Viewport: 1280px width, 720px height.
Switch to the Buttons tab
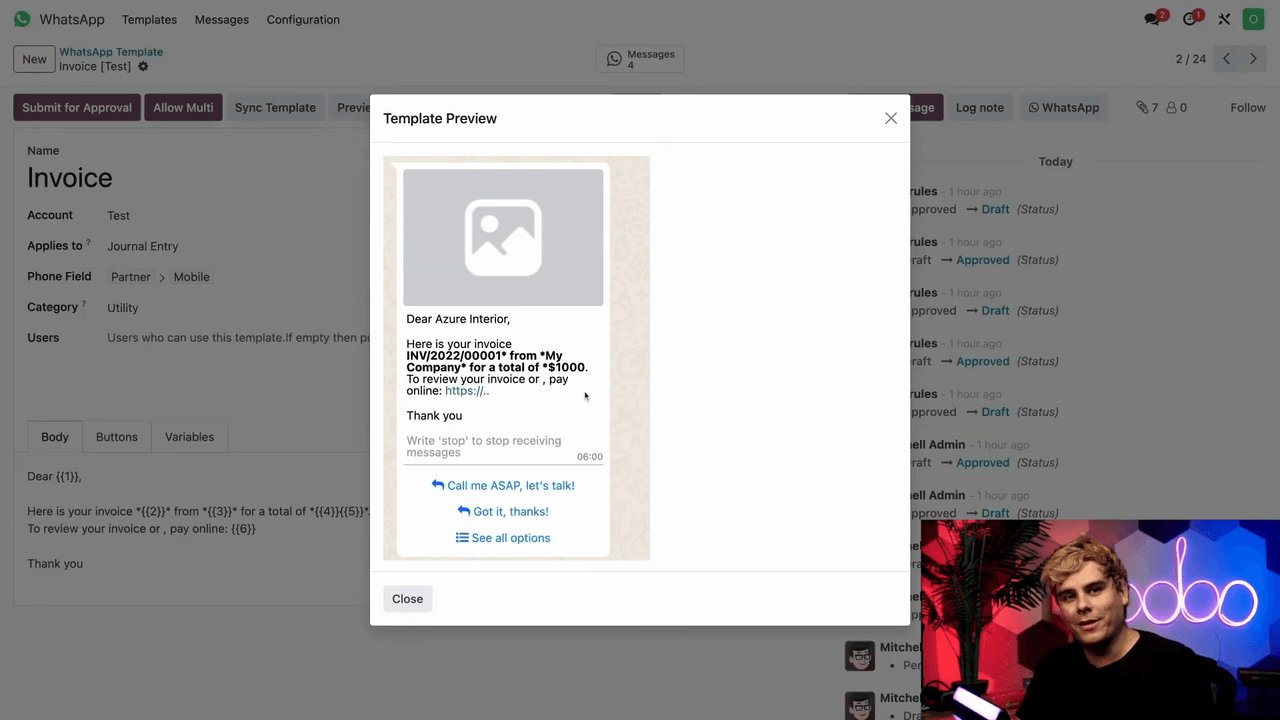tap(117, 437)
